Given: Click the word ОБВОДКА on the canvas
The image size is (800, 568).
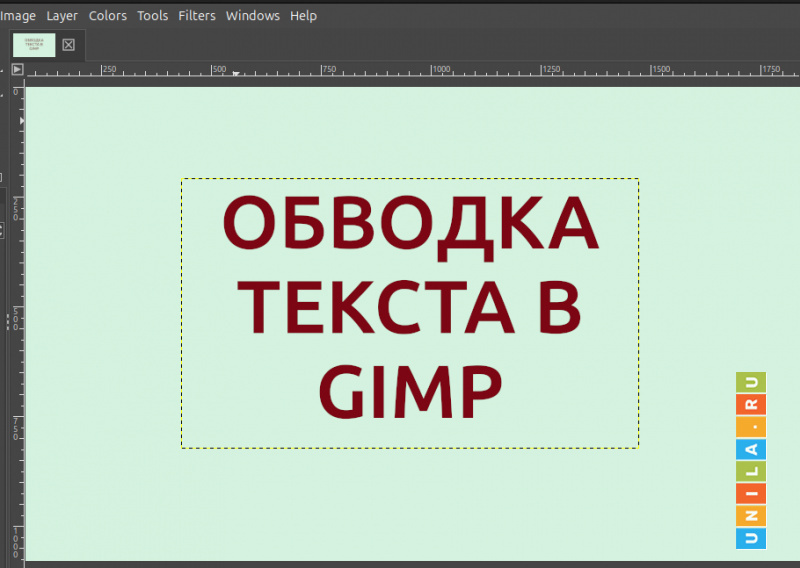Looking at the screenshot, I should pos(410,224).
